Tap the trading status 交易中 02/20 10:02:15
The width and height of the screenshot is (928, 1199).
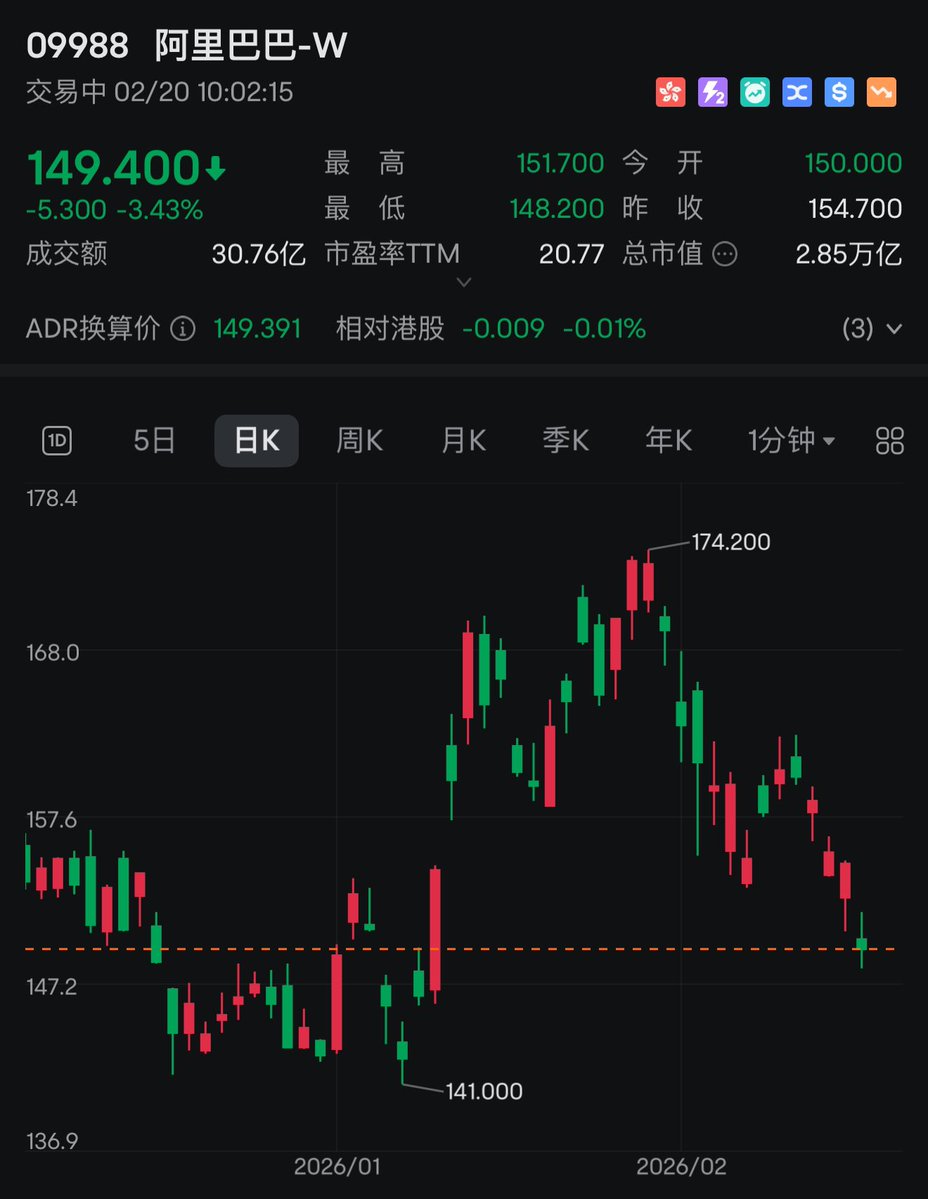[x=160, y=93]
